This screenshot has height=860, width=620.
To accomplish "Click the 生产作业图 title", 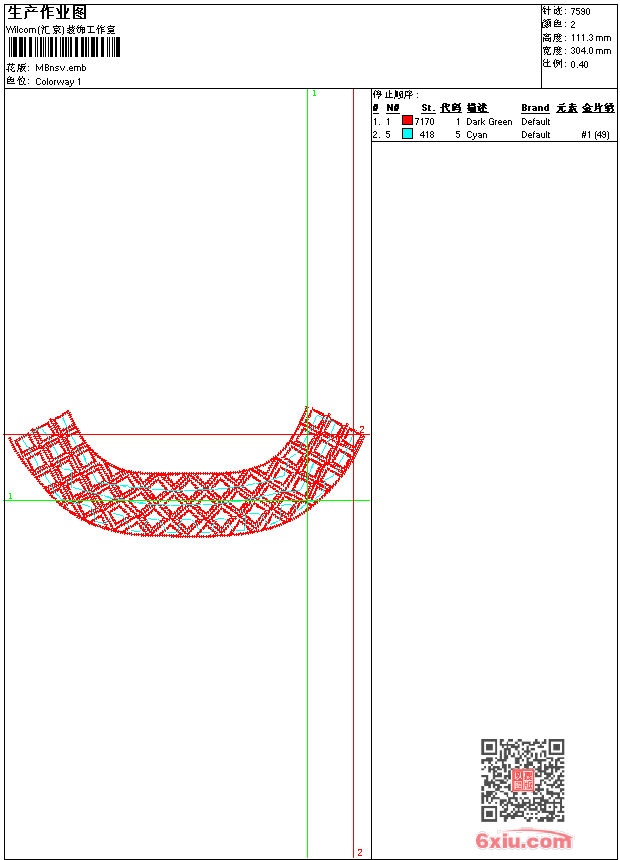I will (x=47, y=12).
